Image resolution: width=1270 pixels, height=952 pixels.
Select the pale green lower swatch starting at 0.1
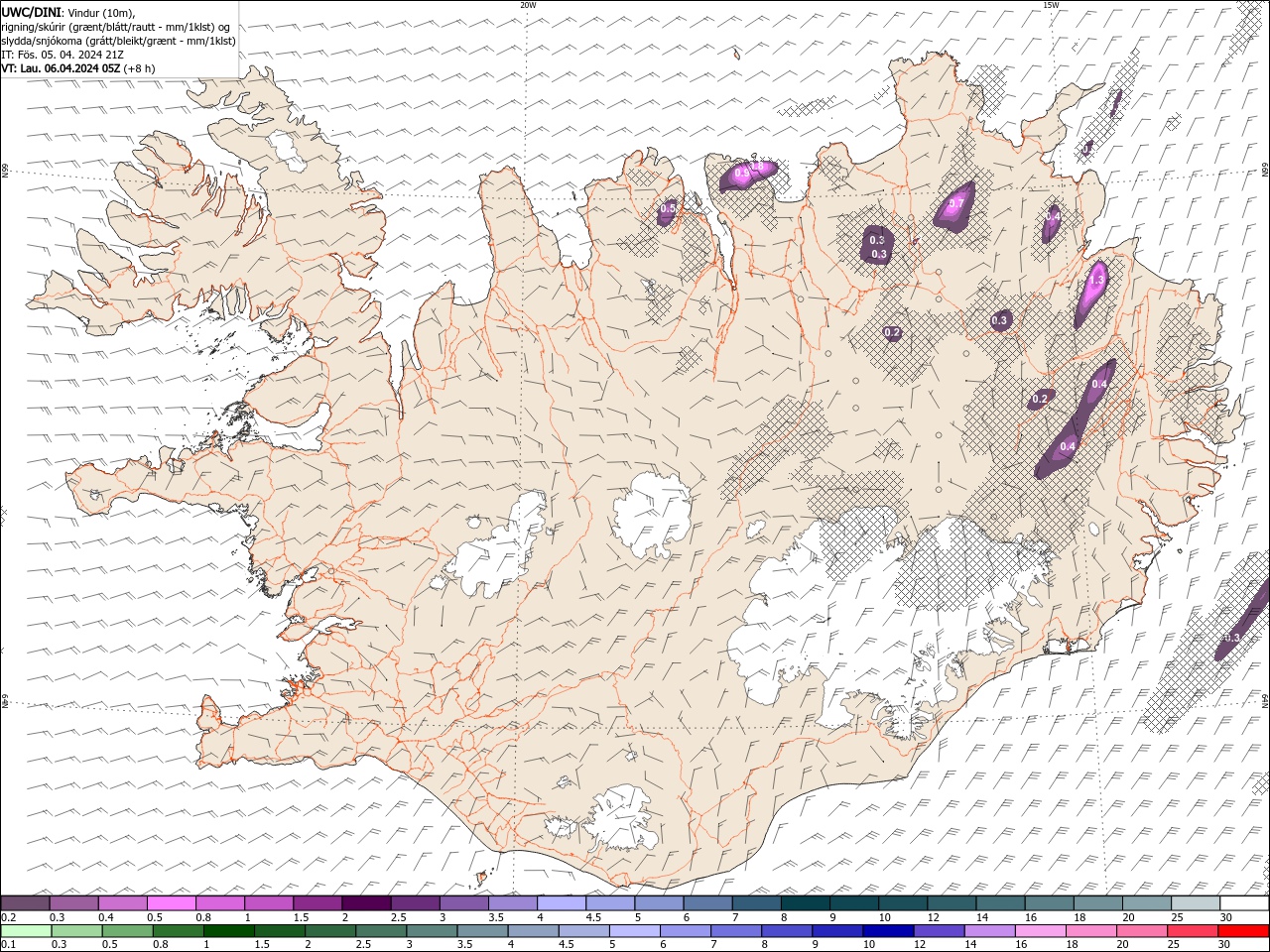coord(26,931)
